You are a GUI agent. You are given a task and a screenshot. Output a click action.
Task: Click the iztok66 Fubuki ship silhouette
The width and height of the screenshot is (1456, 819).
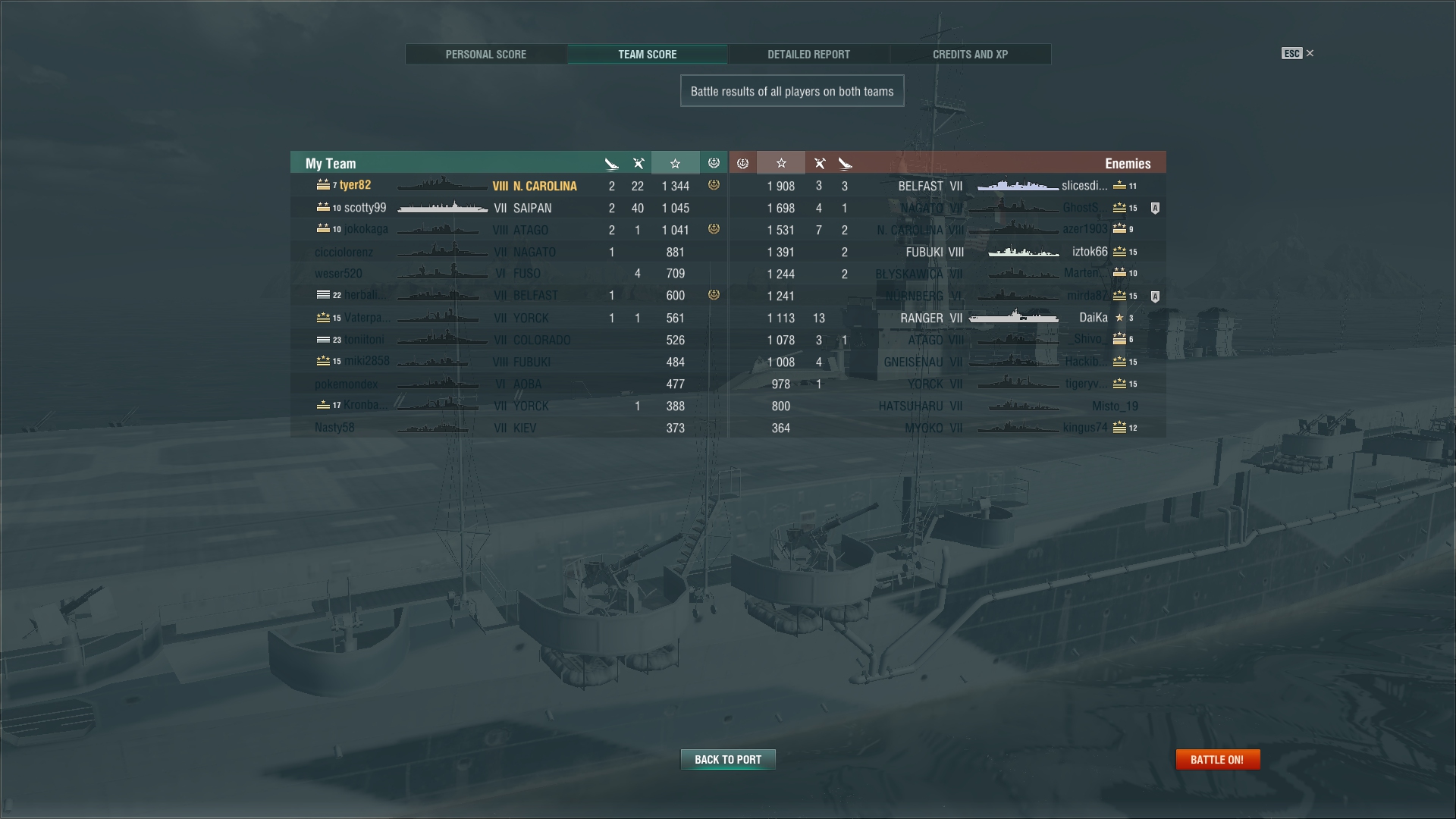pos(1023,252)
